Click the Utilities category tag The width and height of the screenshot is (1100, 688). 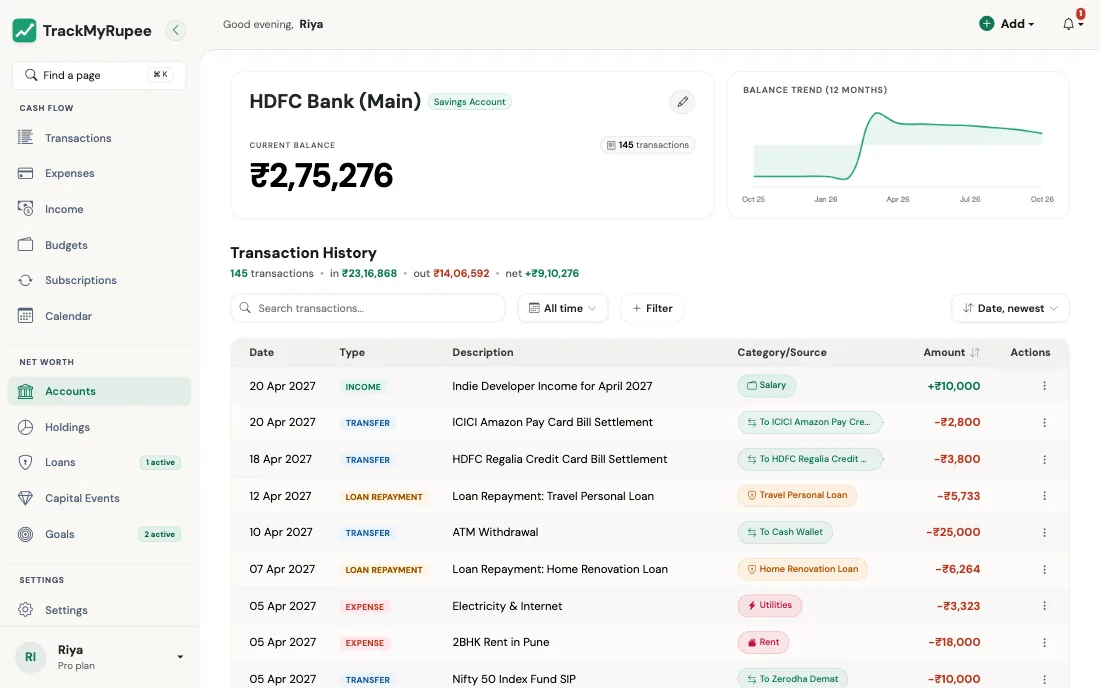point(770,605)
